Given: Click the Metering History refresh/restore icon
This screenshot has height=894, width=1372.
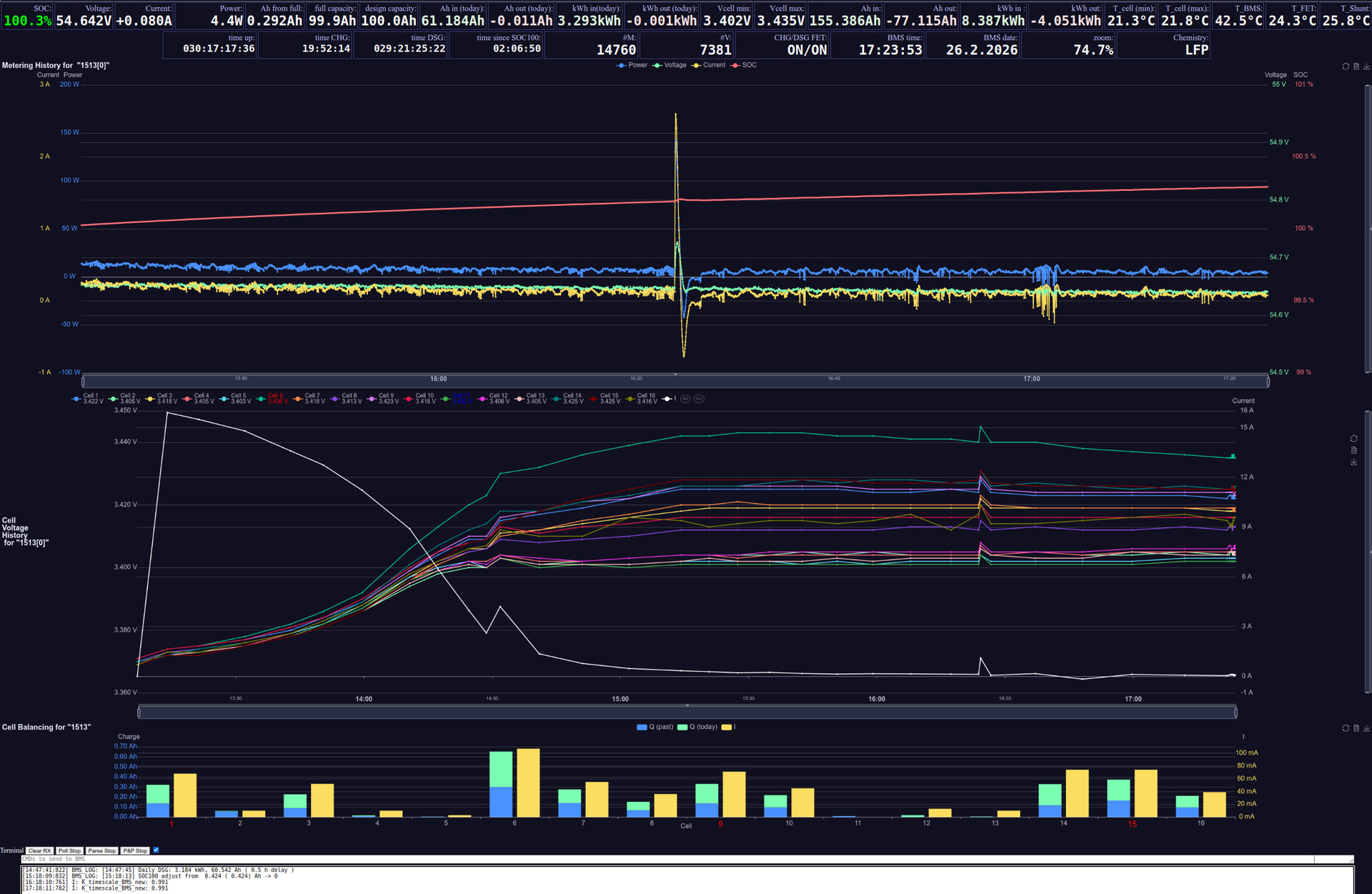Looking at the screenshot, I should coord(1346,66).
